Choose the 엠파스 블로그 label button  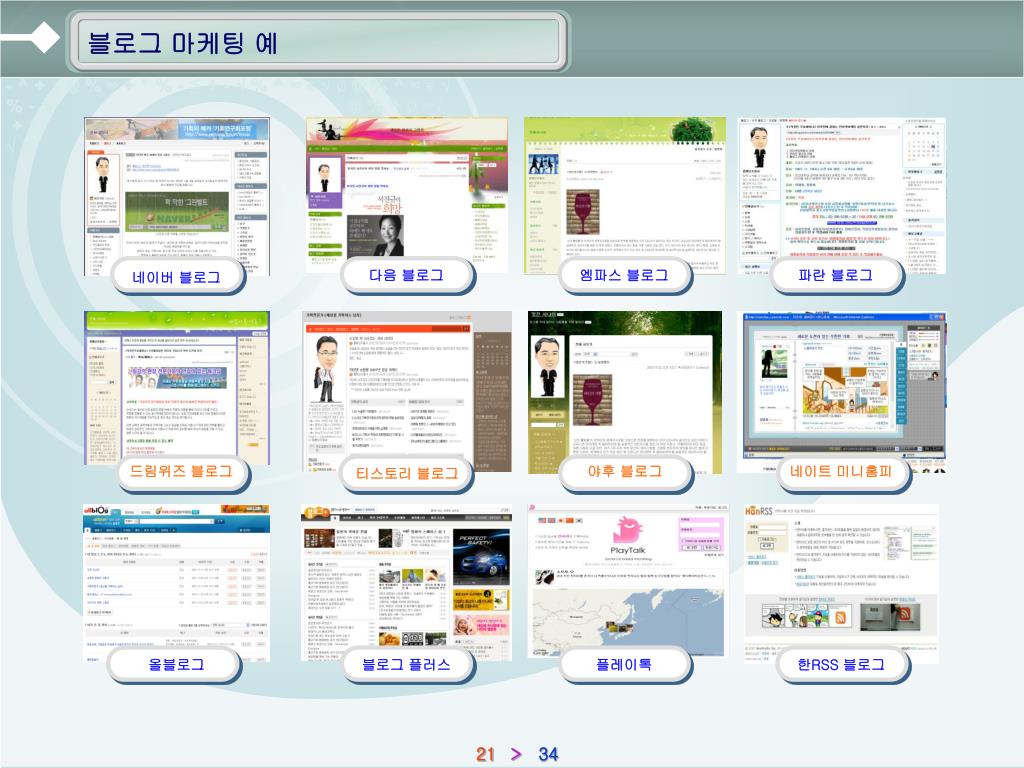pyautogui.click(x=624, y=275)
